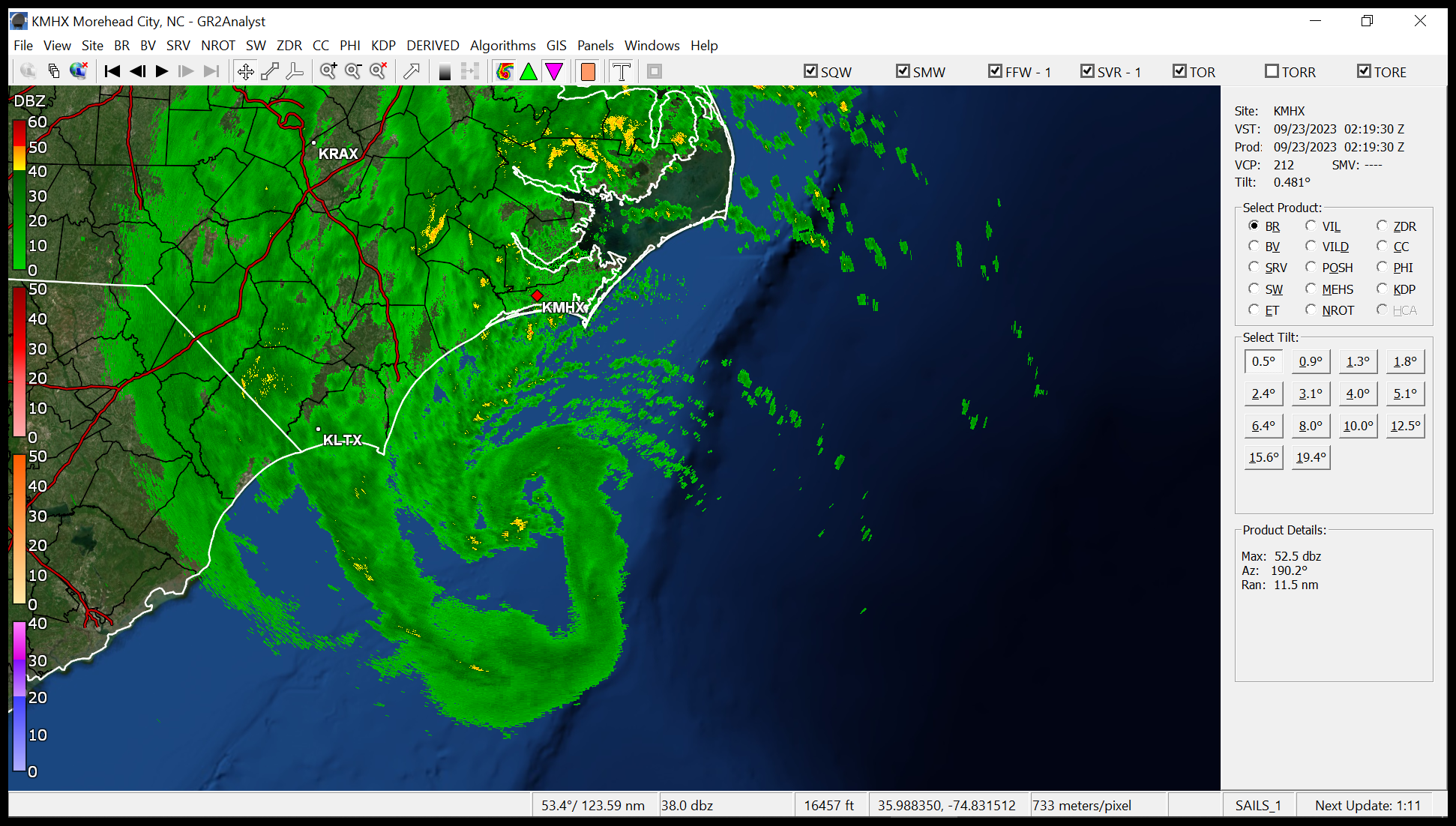Choose the ZDR product radio button
1456x826 pixels.
(1382, 226)
